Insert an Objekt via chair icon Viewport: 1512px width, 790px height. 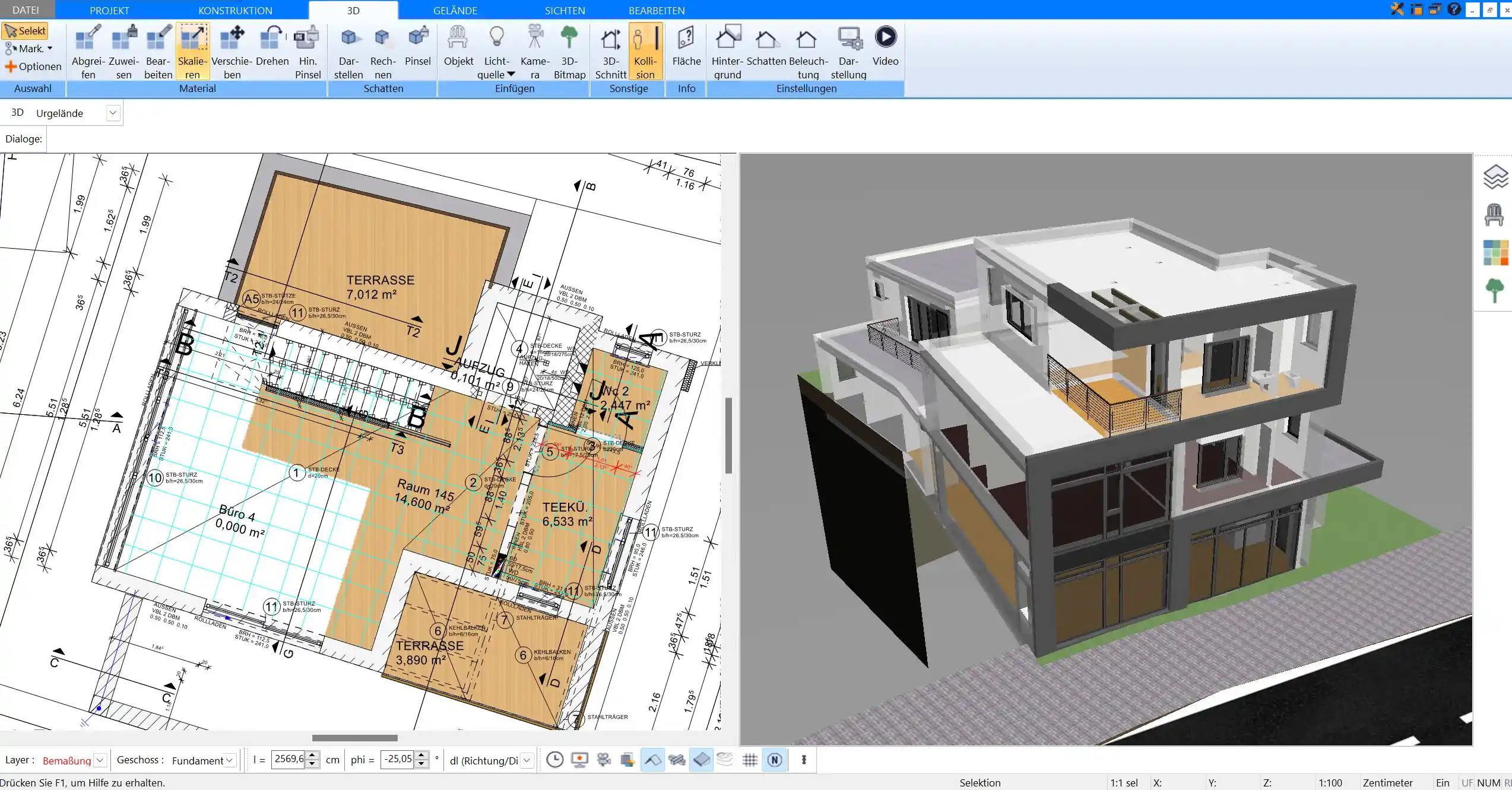[x=458, y=46]
